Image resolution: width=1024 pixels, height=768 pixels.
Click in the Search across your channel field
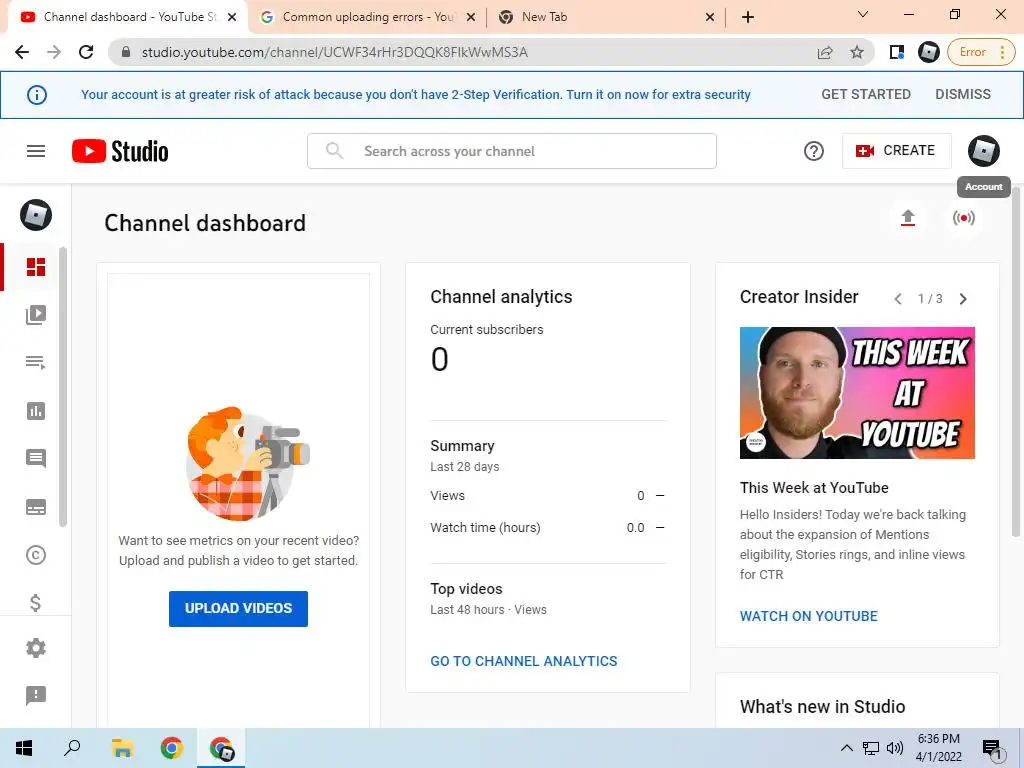click(x=512, y=151)
